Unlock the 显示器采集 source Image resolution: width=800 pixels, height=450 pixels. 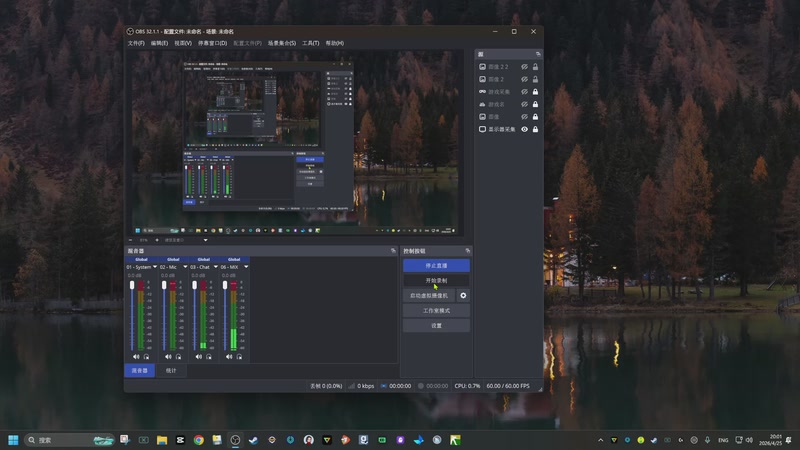pos(535,129)
